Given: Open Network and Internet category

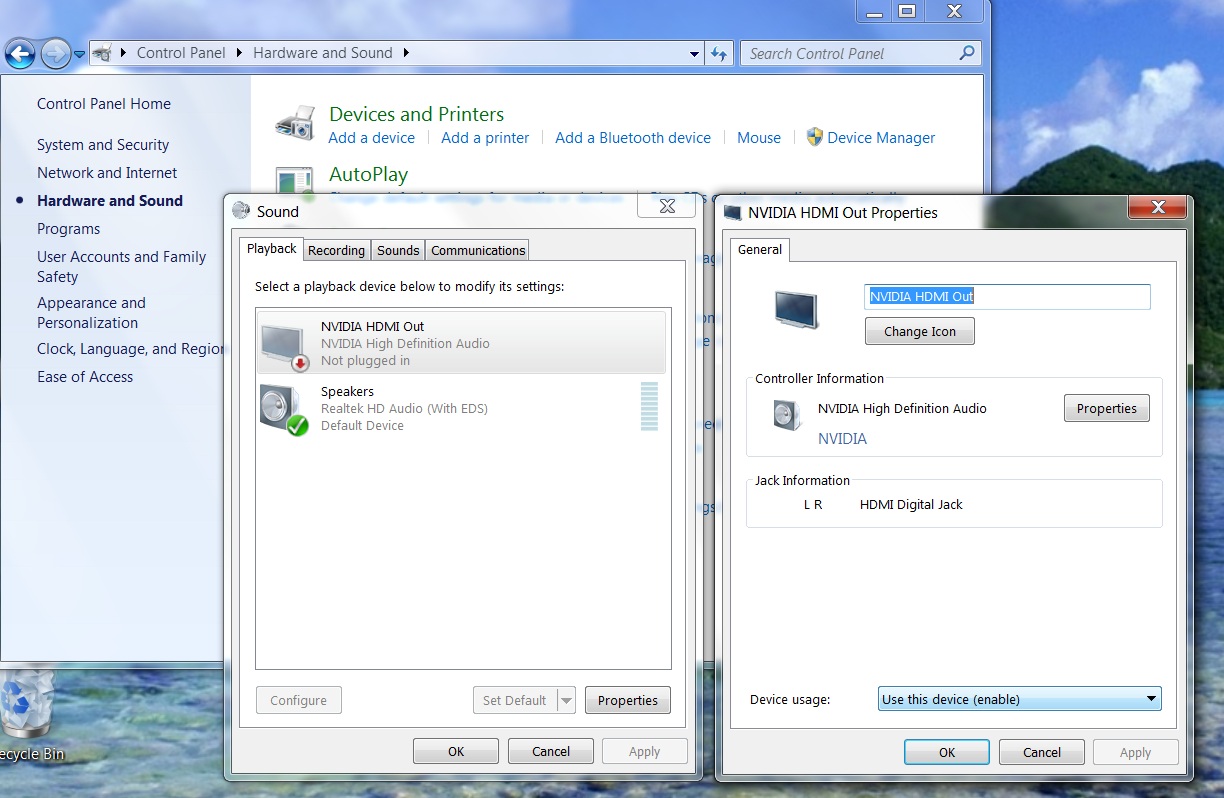Looking at the screenshot, I should pos(107,173).
